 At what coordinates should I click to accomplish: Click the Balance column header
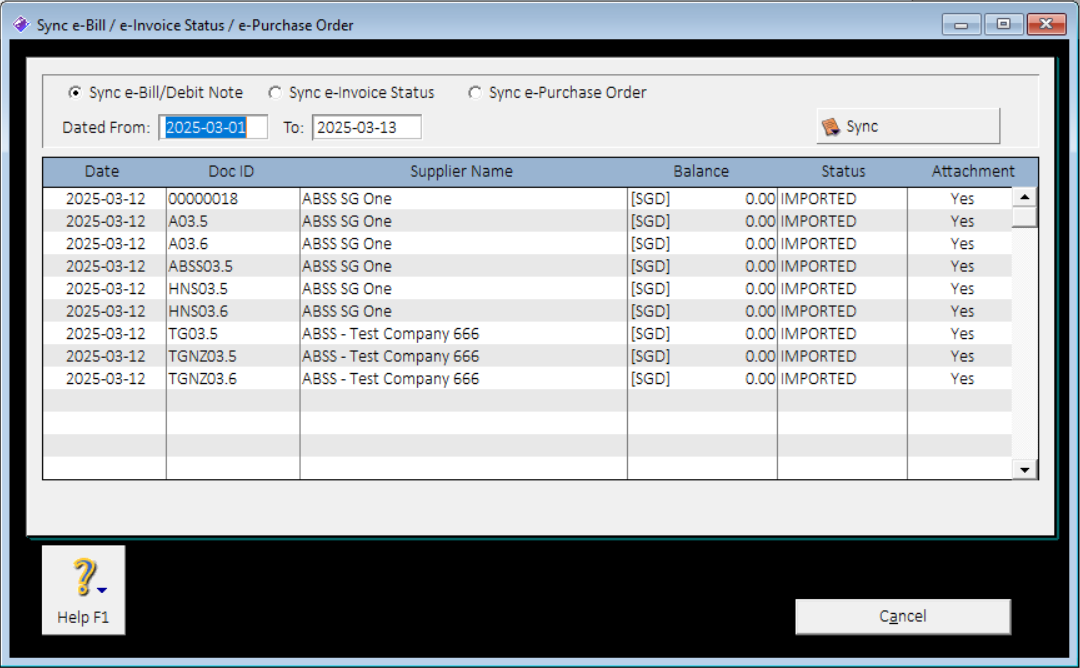[701, 171]
